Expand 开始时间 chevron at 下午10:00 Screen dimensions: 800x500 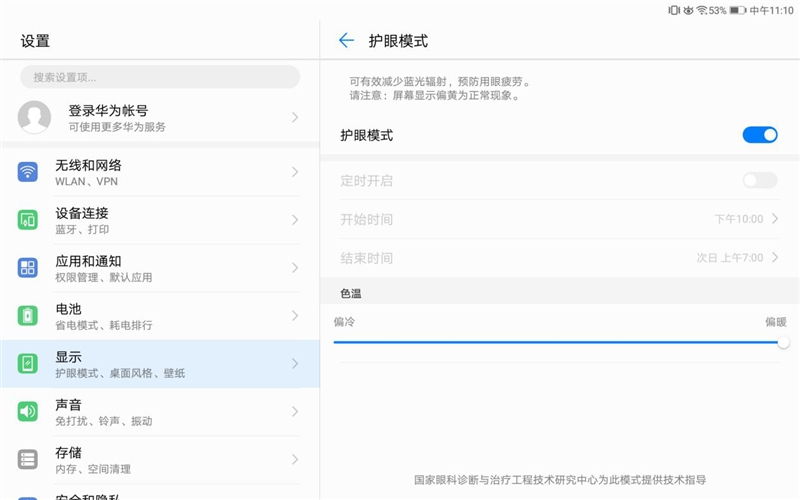click(x=776, y=219)
